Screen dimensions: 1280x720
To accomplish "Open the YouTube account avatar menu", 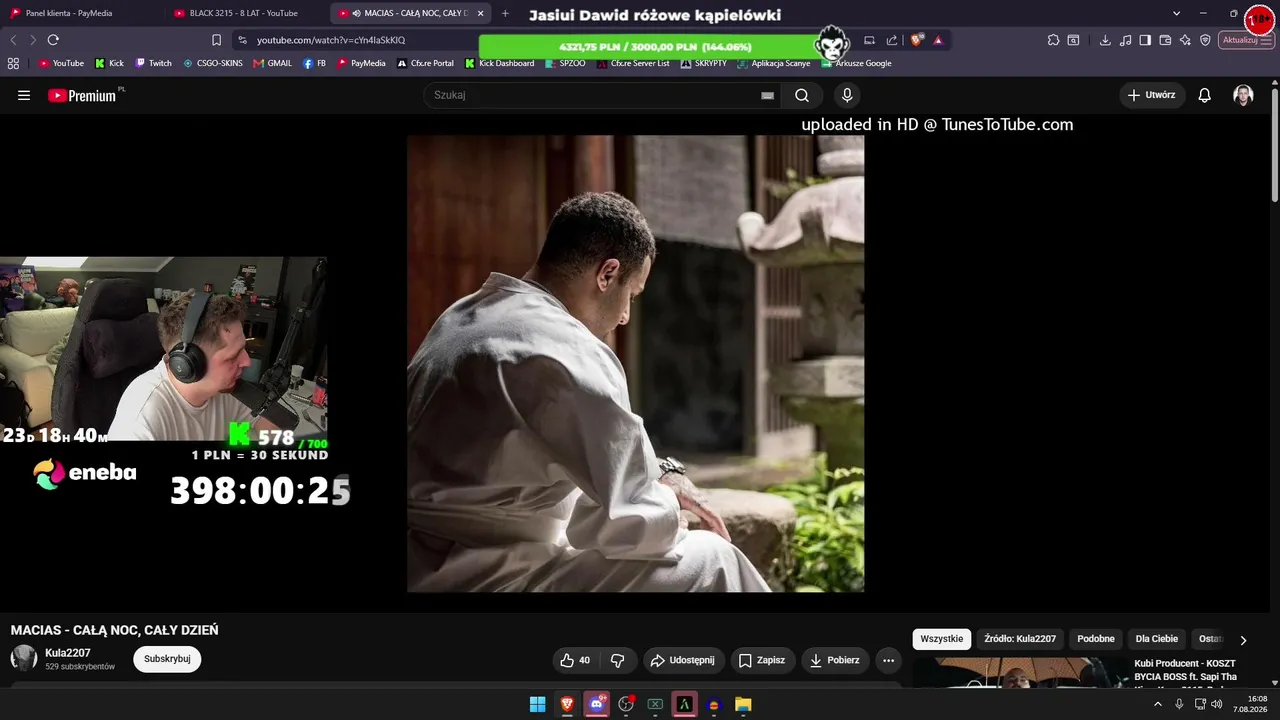I will pyautogui.click(x=1243, y=95).
